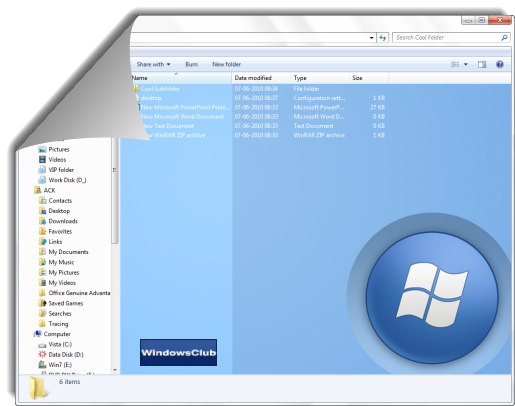Click the My Music folder icon
Viewport: 515px width, 406px height.
coord(42,262)
